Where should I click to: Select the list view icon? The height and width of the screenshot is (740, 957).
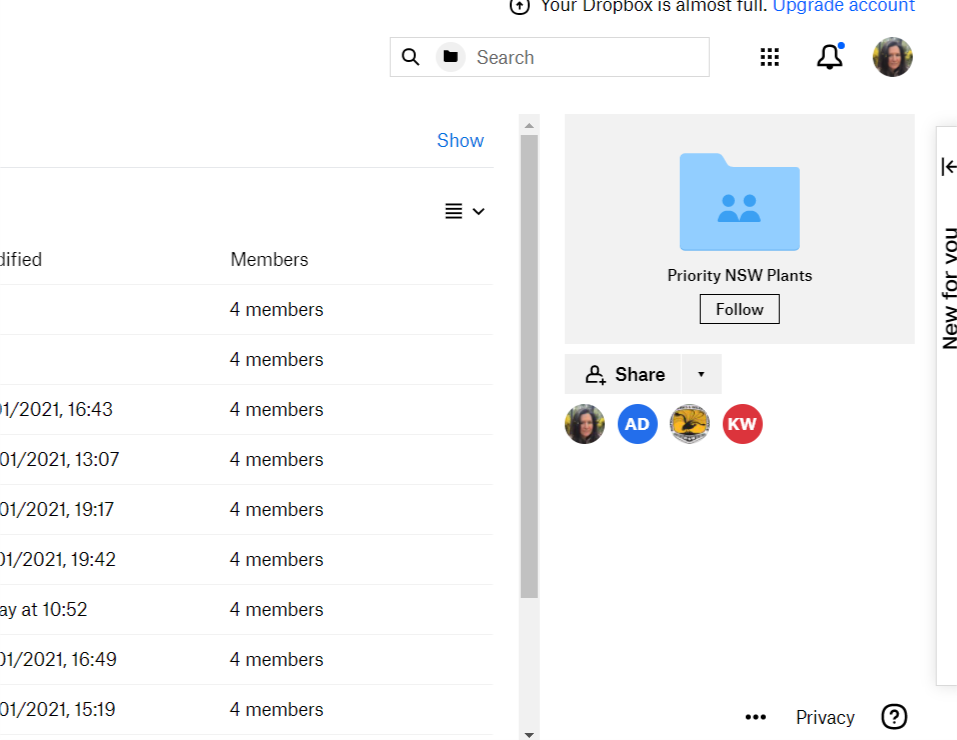(453, 211)
